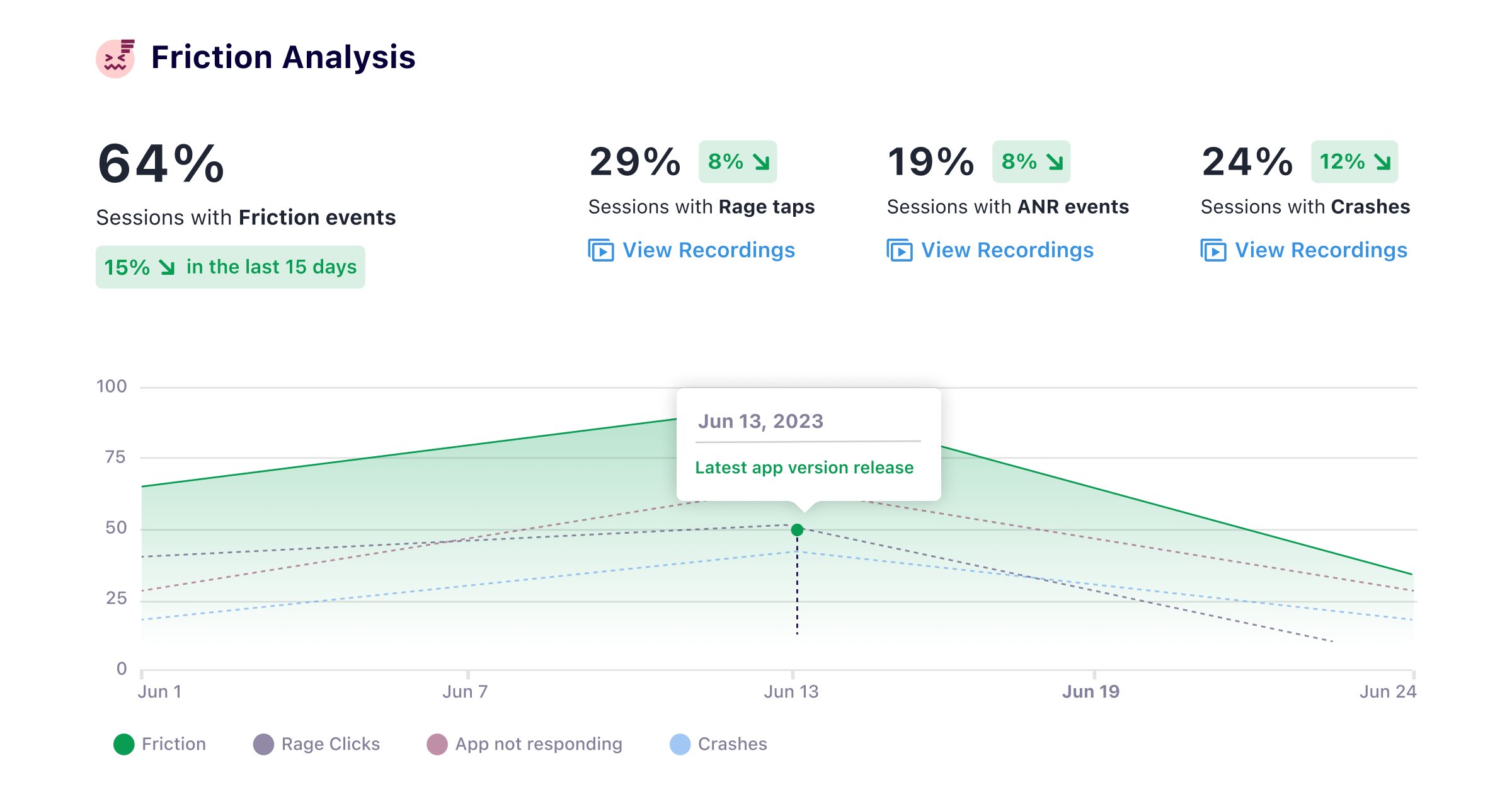The width and height of the screenshot is (1512, 794).
Task: Click the Rage Clicks legend label
Action: 331,744
